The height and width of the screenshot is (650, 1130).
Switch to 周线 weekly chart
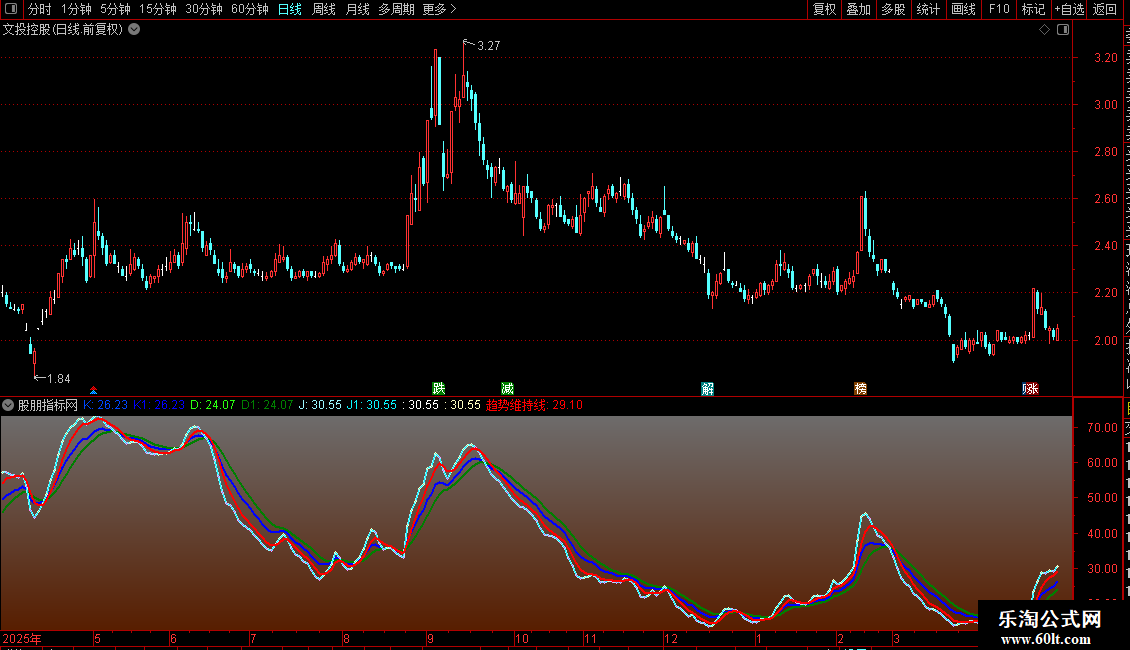tap(324, 9)
